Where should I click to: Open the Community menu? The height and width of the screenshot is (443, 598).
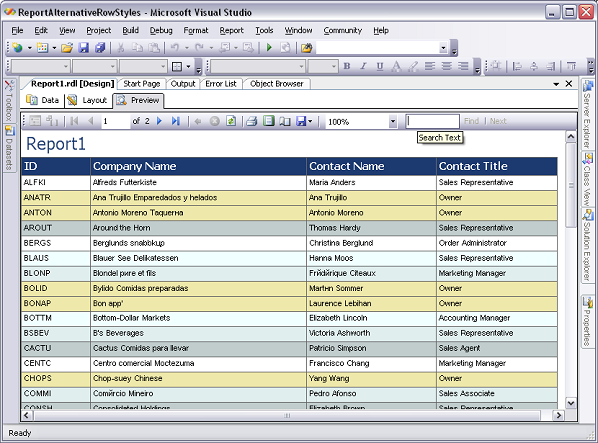click(x=342, y=30)
